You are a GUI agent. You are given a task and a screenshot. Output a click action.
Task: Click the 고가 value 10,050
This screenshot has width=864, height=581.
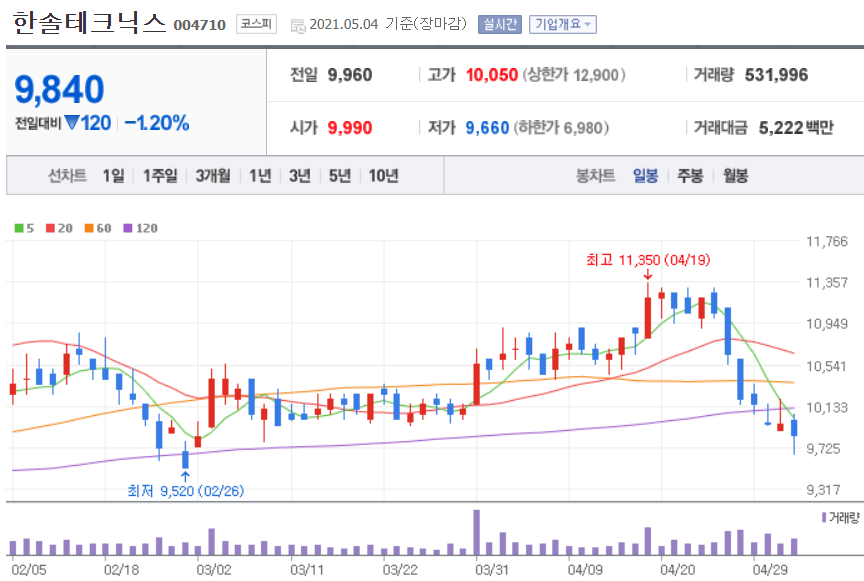pos(492,75)
